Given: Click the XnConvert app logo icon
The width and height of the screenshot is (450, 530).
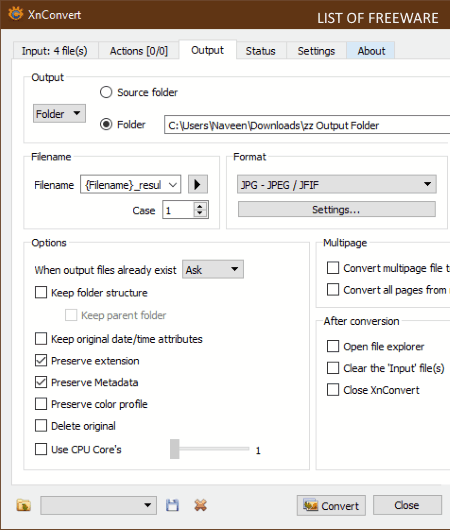Looking at the screenshot, I should point(16,14).
